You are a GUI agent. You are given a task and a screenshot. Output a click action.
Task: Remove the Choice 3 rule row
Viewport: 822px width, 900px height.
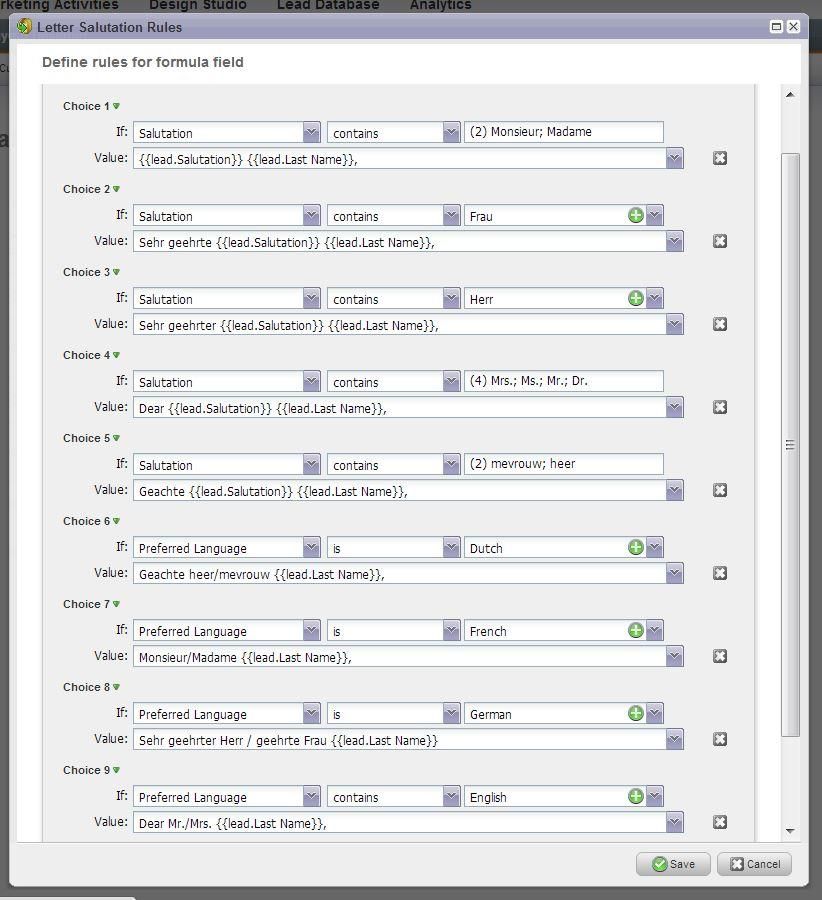coord(720,324)
